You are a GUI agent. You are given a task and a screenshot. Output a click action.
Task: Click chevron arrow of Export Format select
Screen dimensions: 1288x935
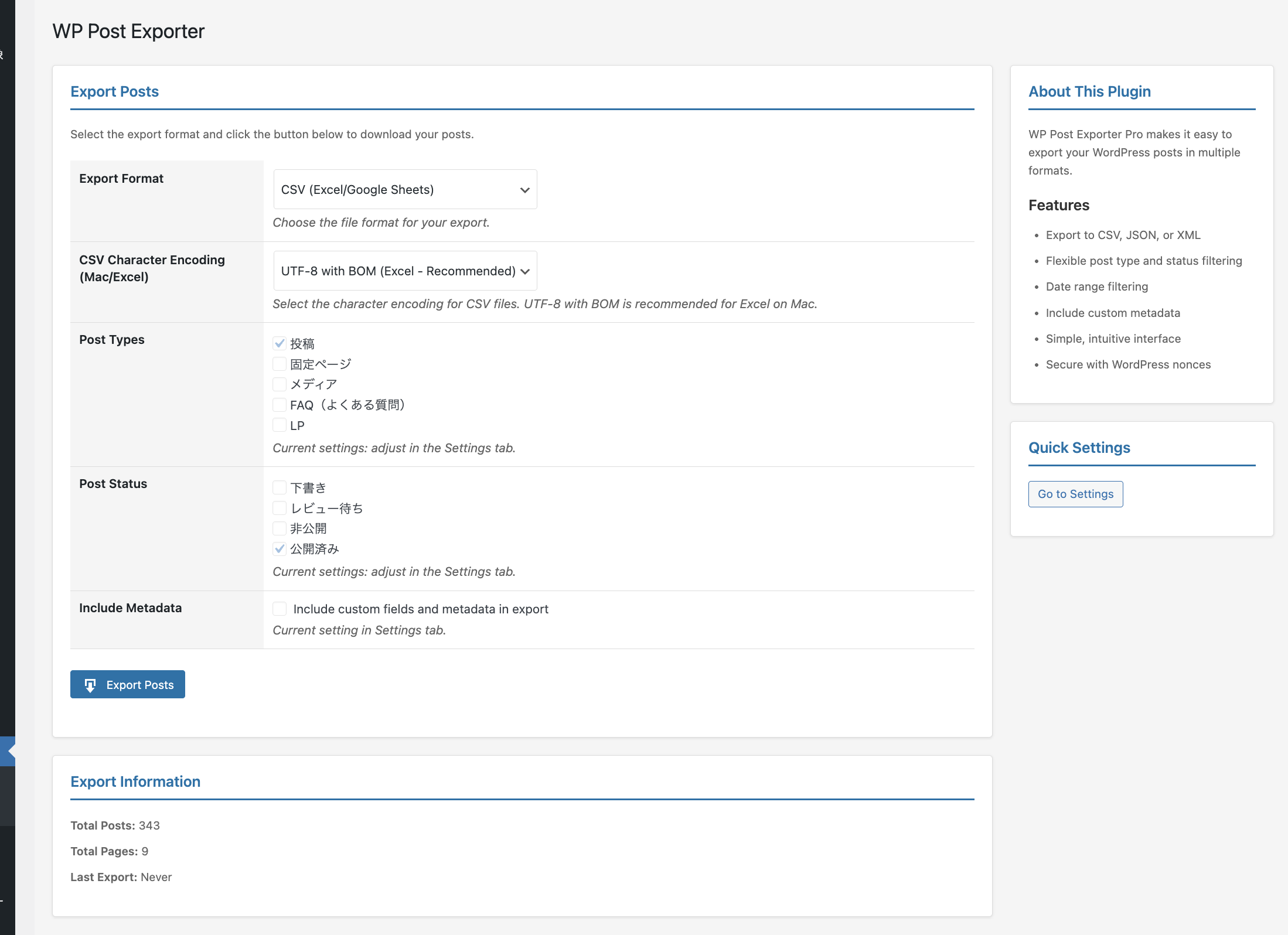524,190
